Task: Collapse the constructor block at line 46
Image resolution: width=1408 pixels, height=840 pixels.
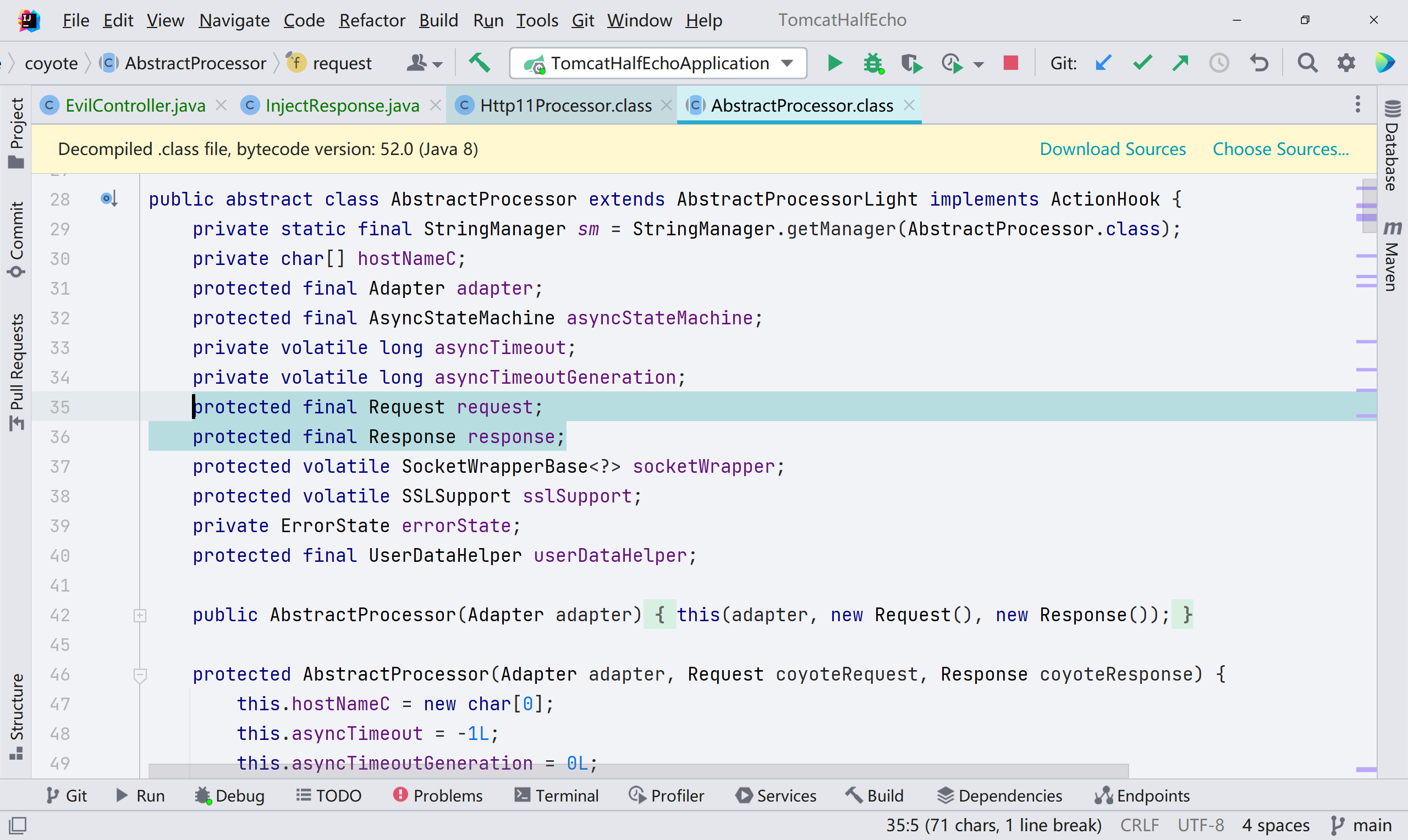Action: click(x=140, y=675)
